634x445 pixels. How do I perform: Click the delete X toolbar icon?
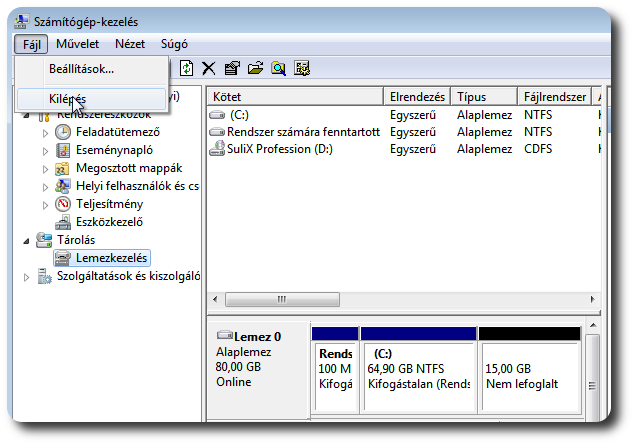[x=209, y=68]
